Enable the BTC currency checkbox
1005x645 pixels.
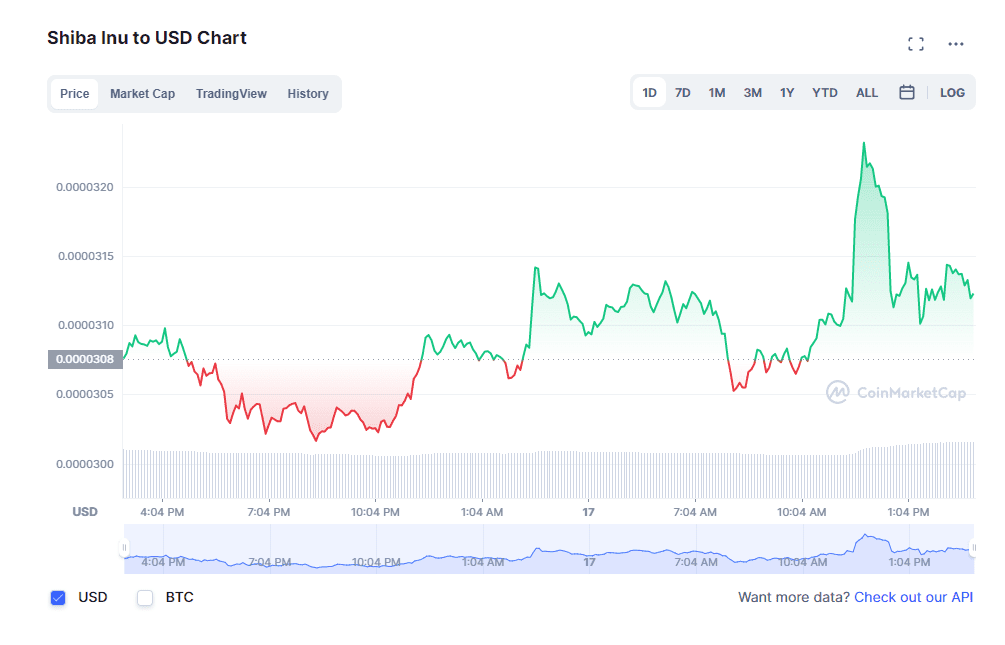(145, 598)
